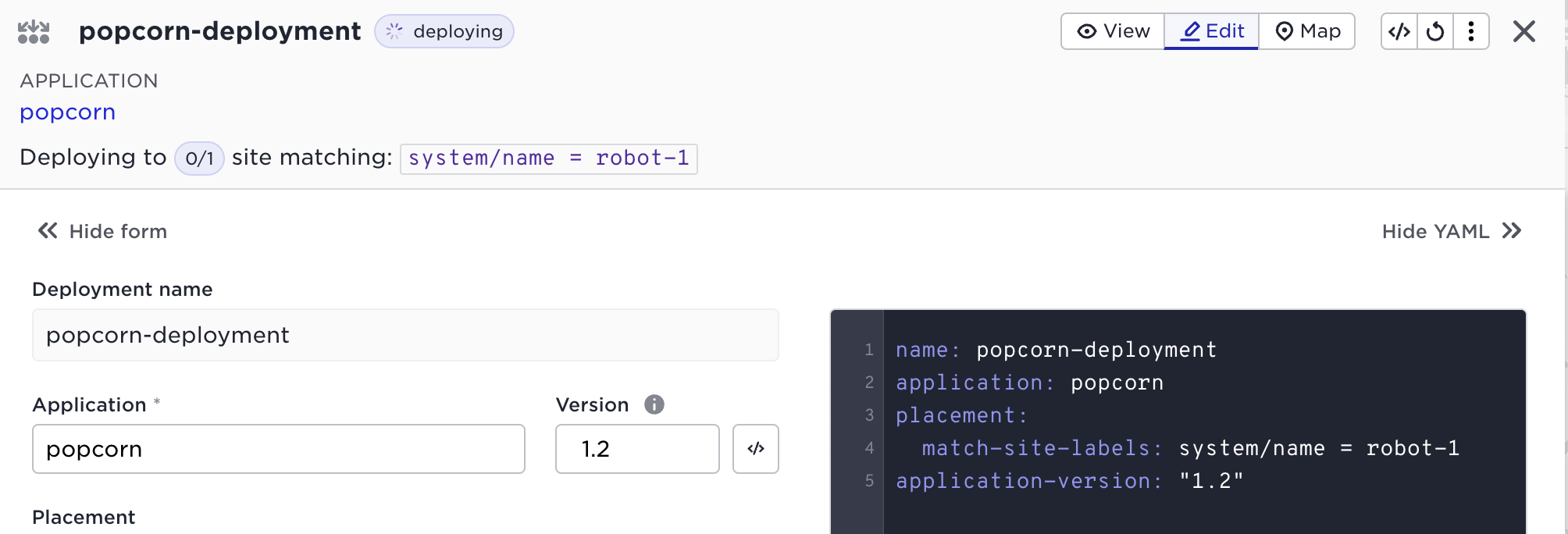Image resolution: width=1568 pixels, height=534 pixels.
Task: Close the deployment panel with X
Action: (1524, 31)
